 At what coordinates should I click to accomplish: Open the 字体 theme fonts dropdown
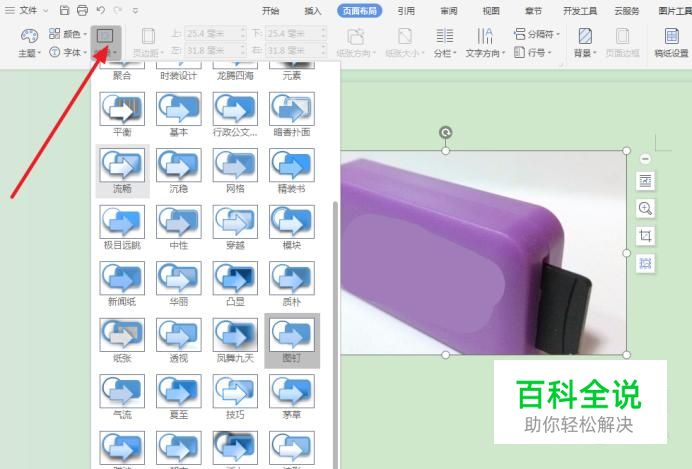[x=68, y=53]
